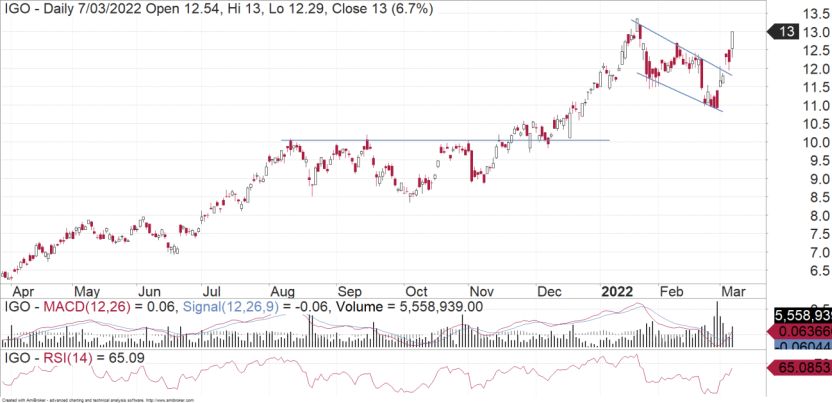Click the Jun label on time axis
The image size is (832, 403).
[x=149, y=292]
